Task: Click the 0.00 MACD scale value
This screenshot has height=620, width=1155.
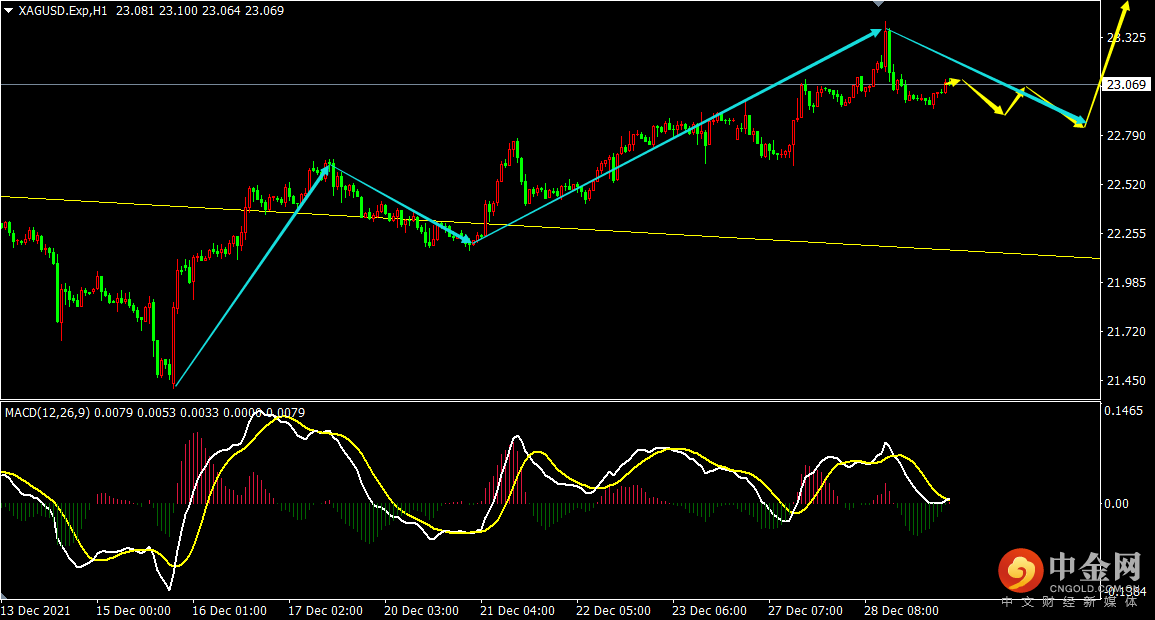Action: click(1117, 504)
